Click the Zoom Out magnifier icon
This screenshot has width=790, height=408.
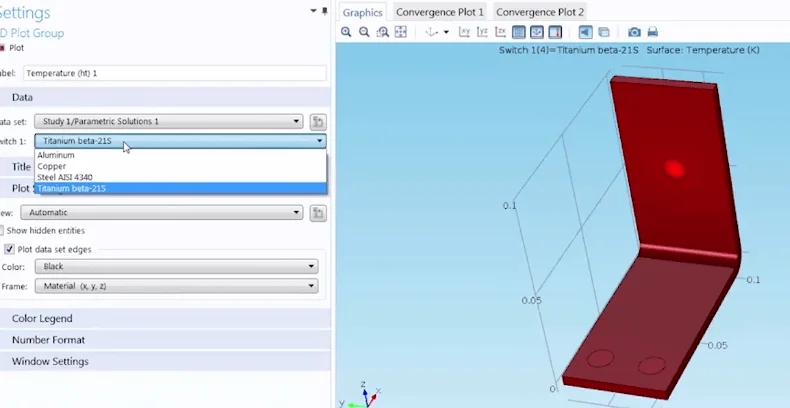[364, 33]
